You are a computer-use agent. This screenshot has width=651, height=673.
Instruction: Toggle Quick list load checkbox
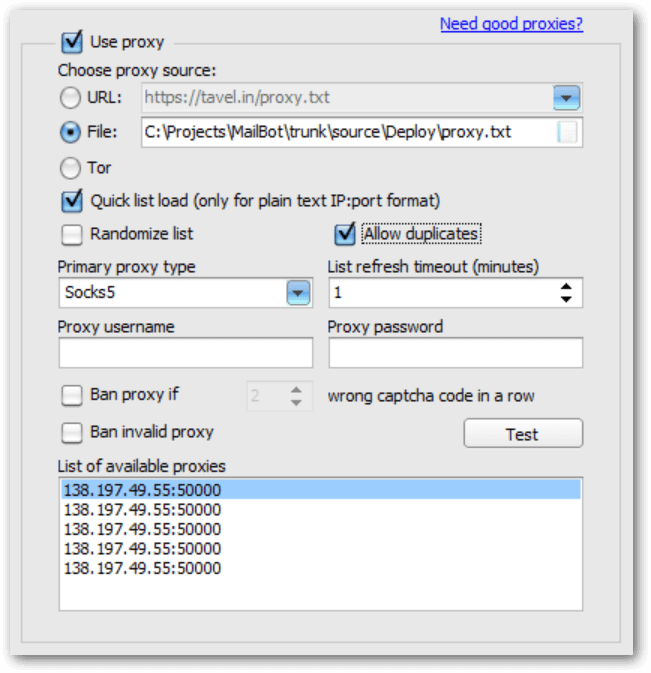coord(72,201)
